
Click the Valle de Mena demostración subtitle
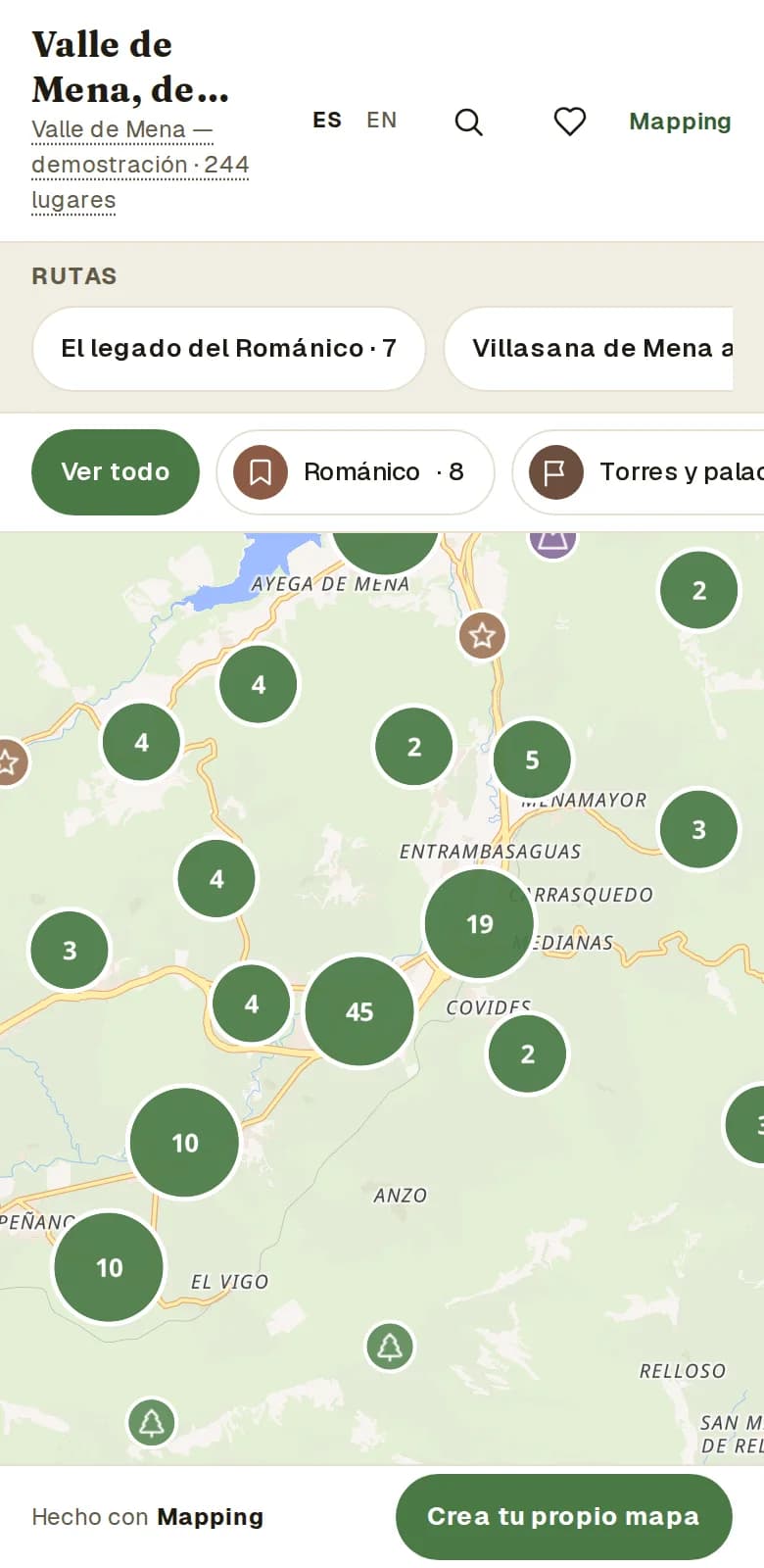pos(140,165)
